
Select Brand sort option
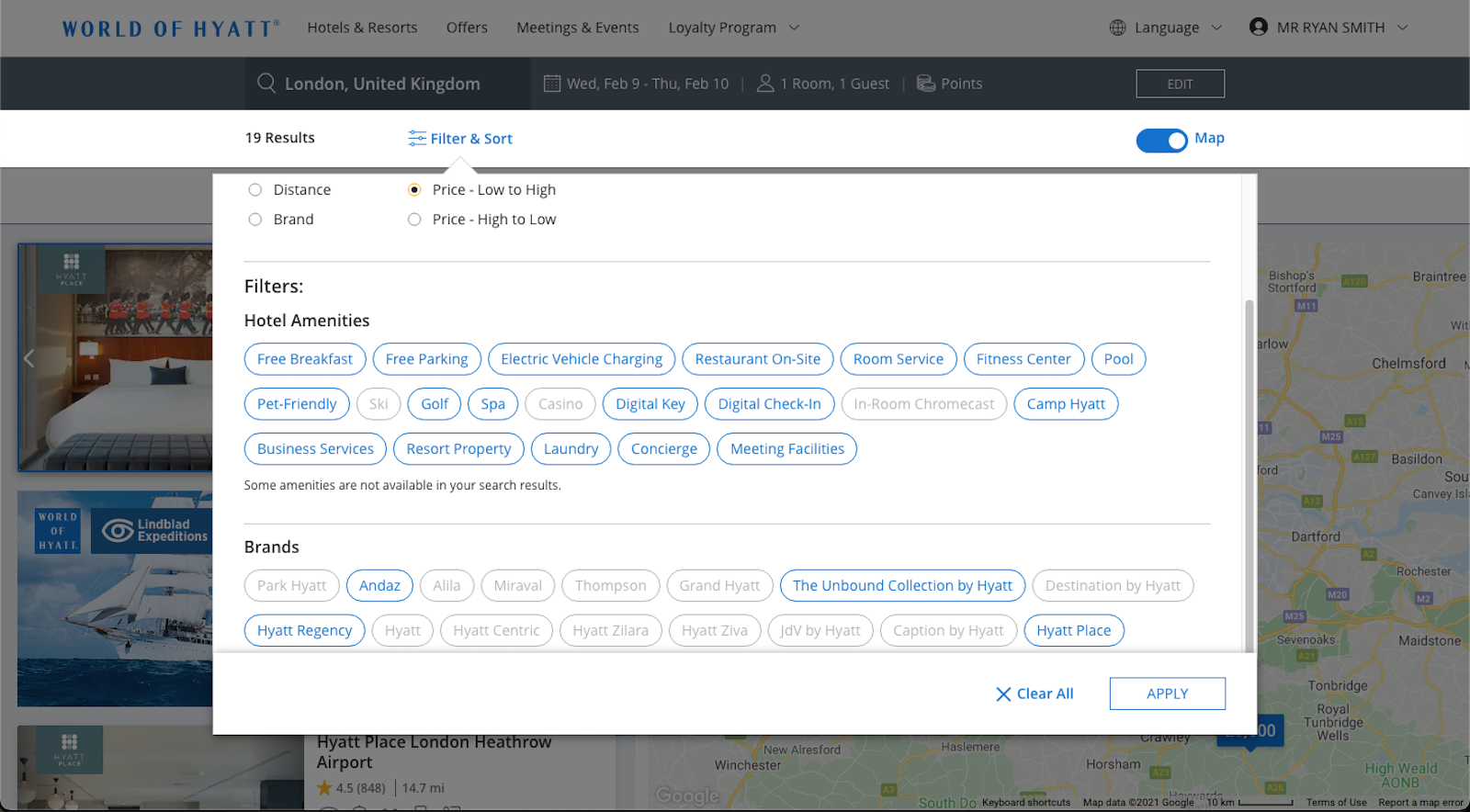click(x=255, y=220)
